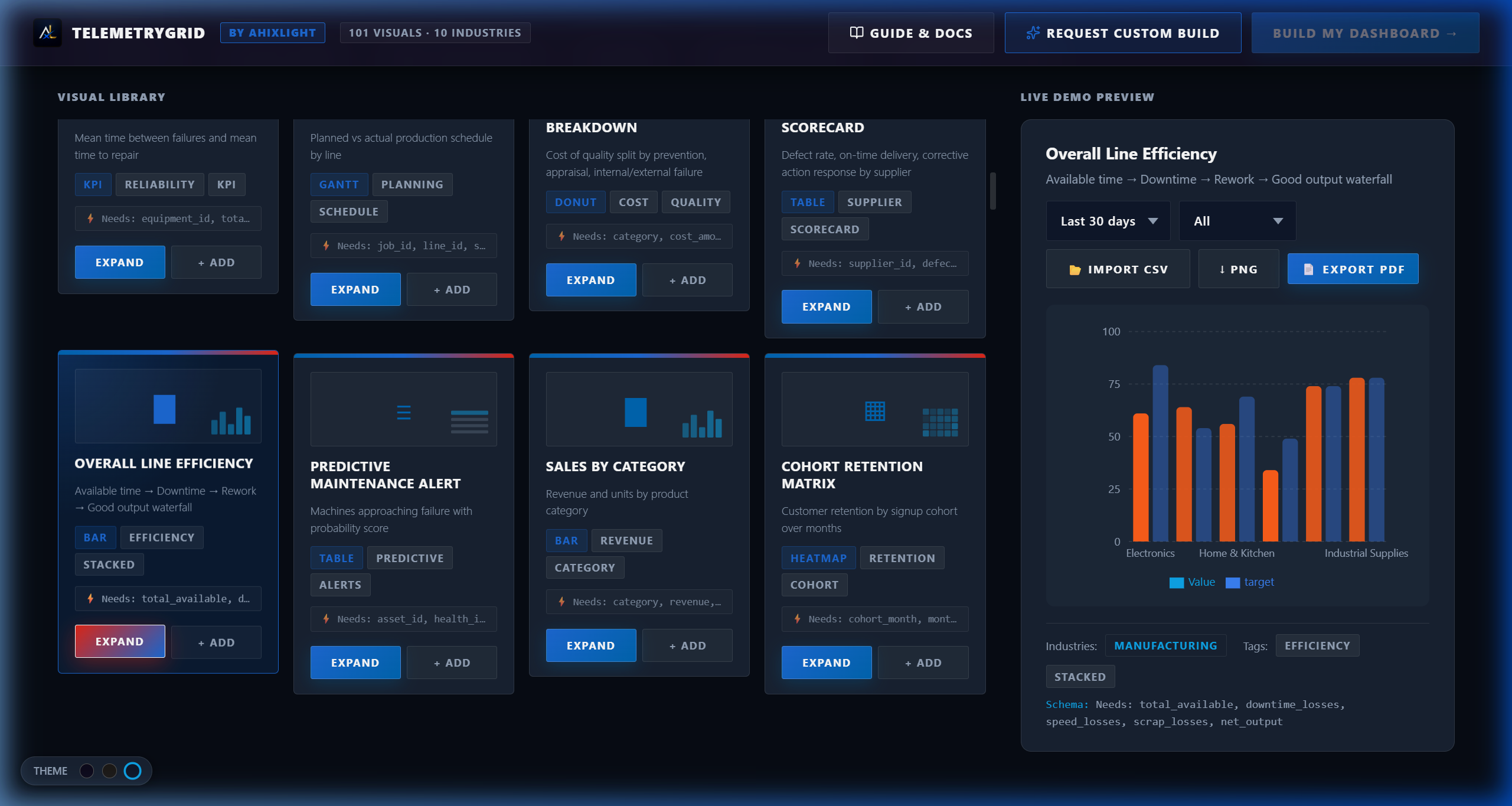The width and height of the screenshot is (1512, 806).
Task: Add Predictive Maintenance Alert visual
Action: click(452, 663)
